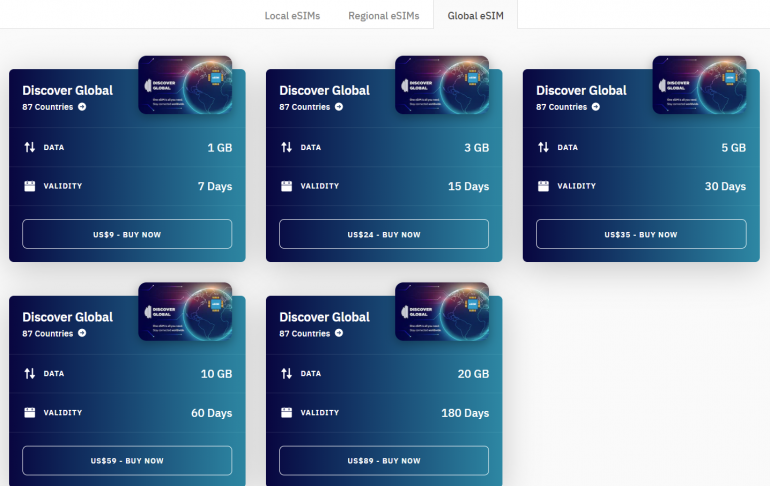The height and width of the screenshot is (486, 770).
Task: Click the data arrows icon on 10 GB card
Action: tap(29, 374)
